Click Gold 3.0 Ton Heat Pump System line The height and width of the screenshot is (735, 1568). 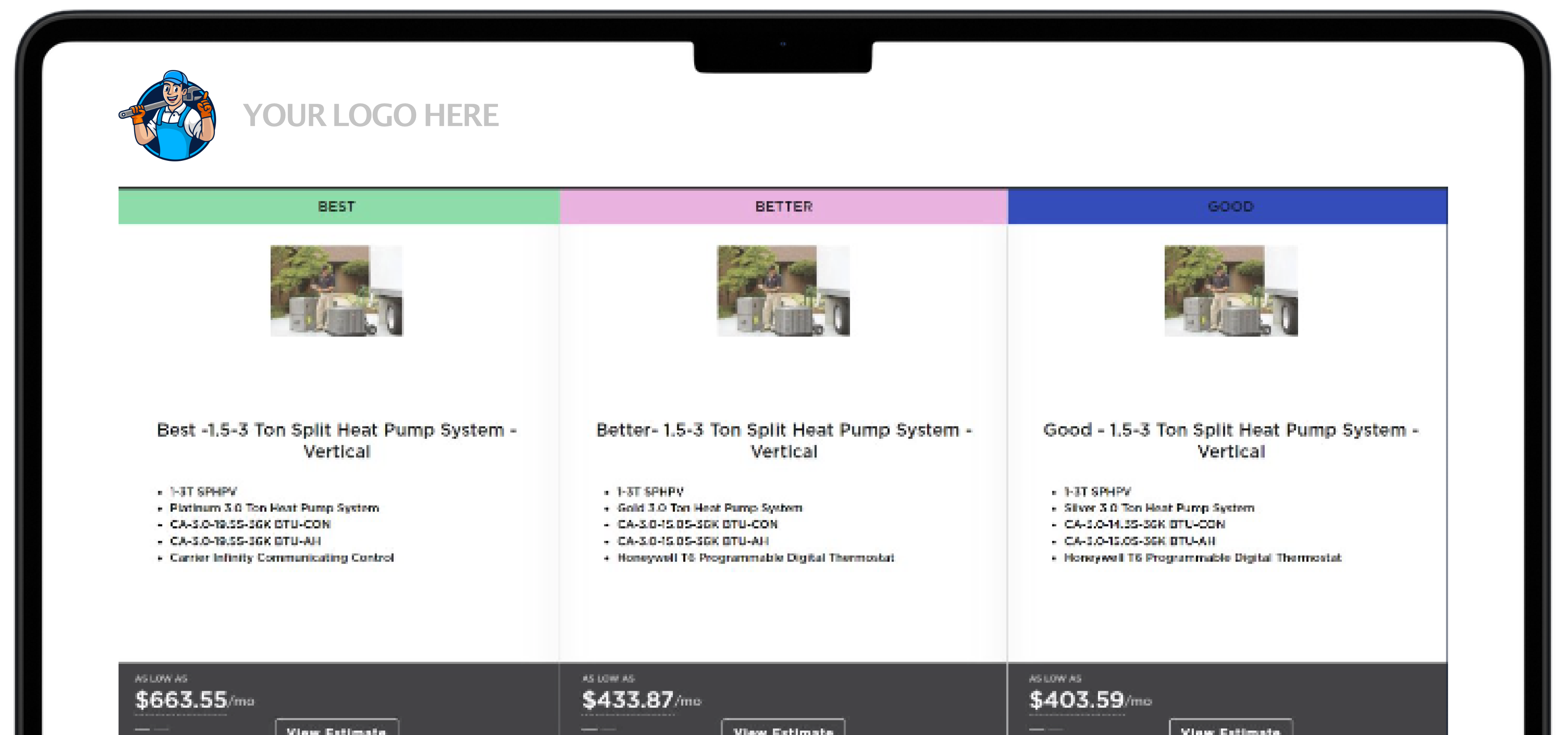point(710,508)
